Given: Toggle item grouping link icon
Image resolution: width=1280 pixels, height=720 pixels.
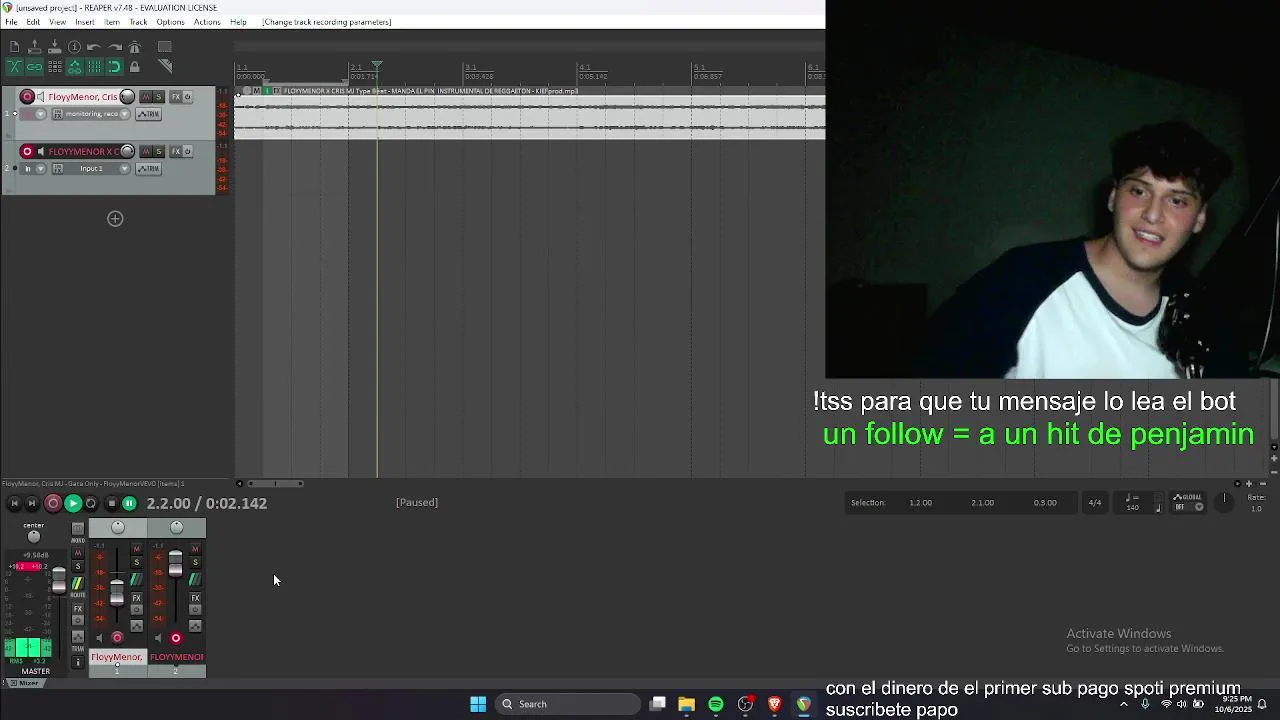Looking at the screenshot, I should pyautogui.click(x=34, y=67).
